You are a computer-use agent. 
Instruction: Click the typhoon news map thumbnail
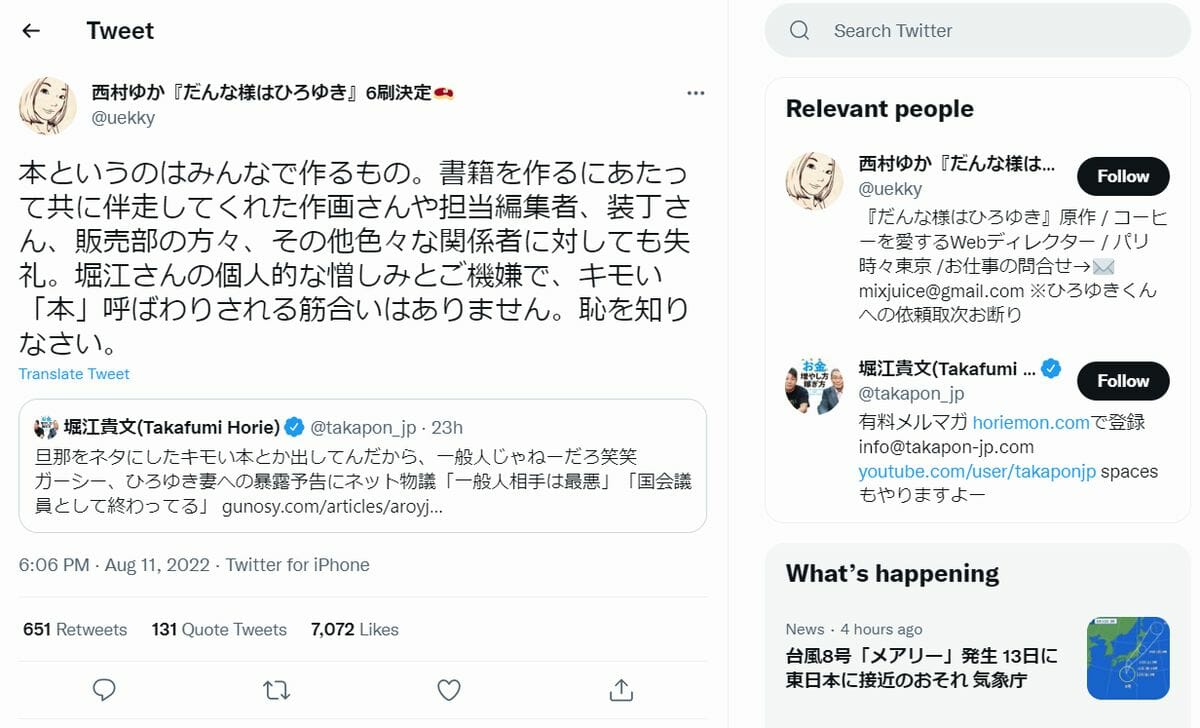pyautogui.click(x=1127, y=657)
